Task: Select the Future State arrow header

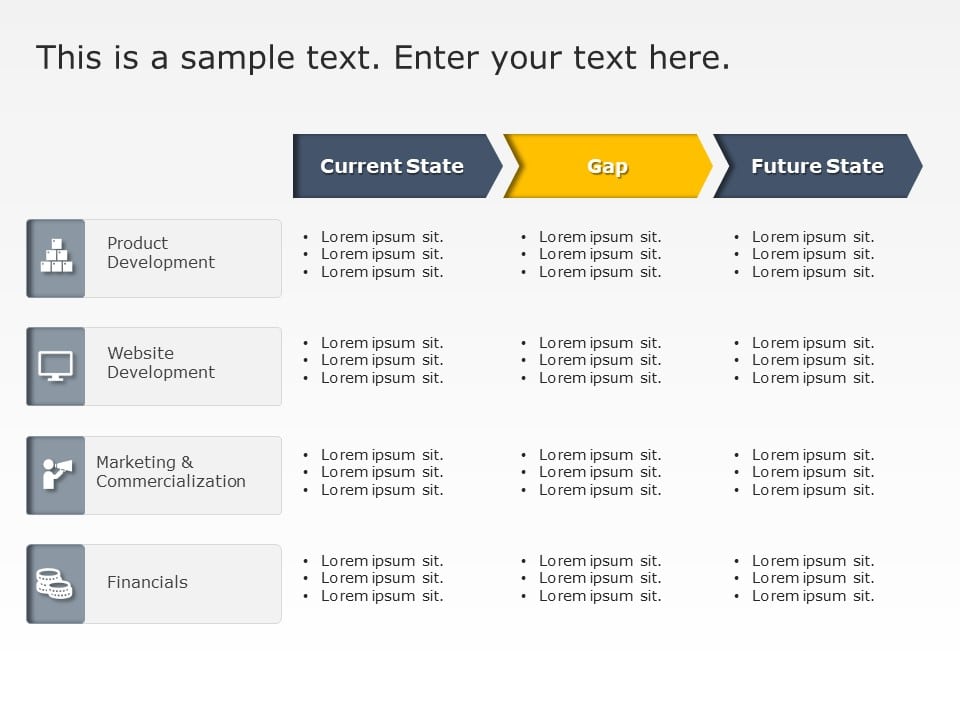Action: pyautogui.click(x=817, y=166)
